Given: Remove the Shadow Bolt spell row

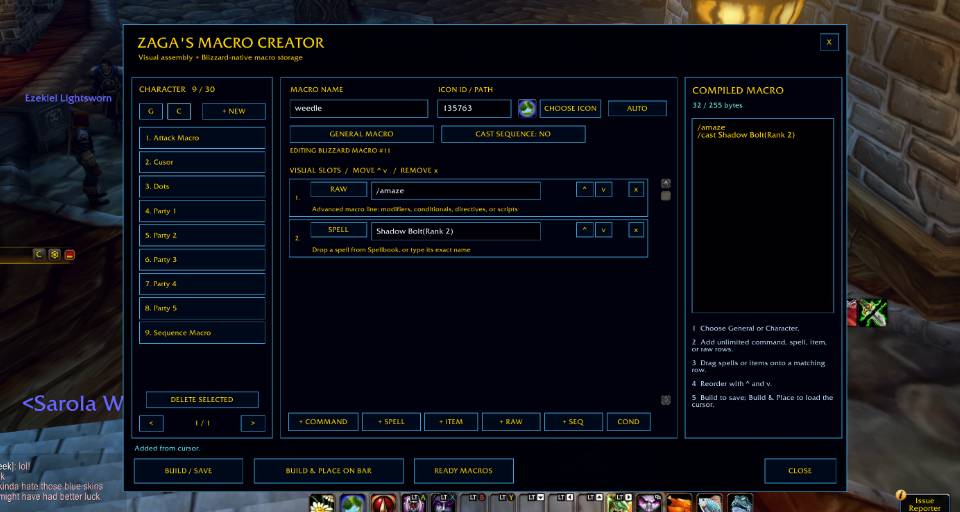Looking at the screenshot, I should pos(636,230).
